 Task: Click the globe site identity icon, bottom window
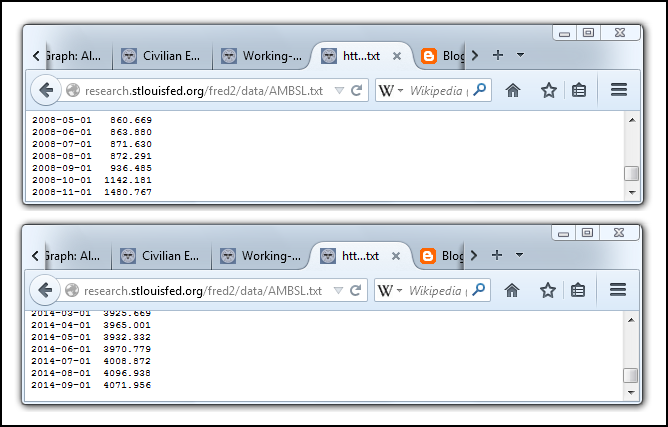tap(72, 291)
